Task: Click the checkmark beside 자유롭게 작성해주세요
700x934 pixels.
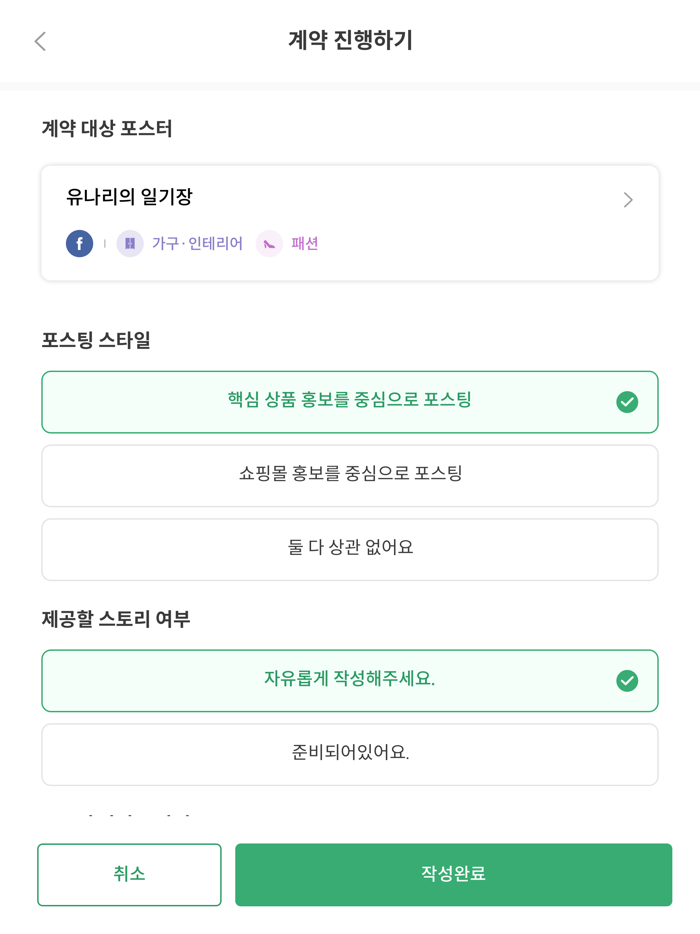Action: pos(627,680)
